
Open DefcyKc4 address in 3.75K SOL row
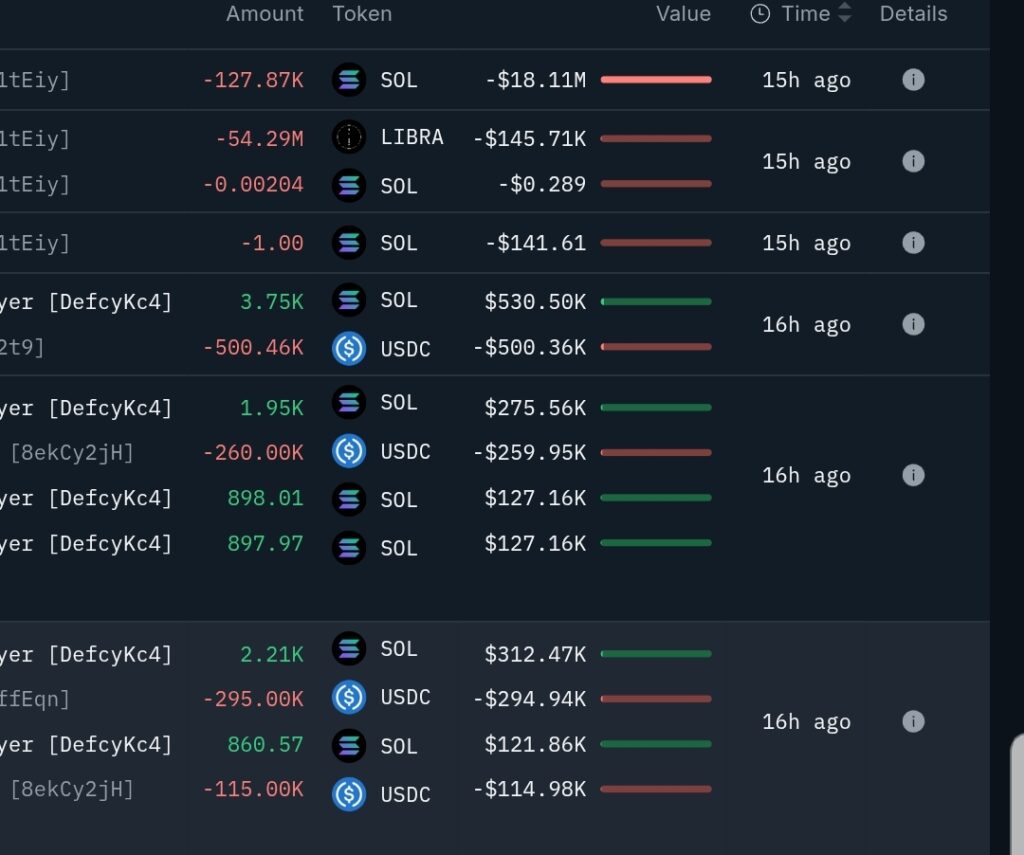coord(110,301)
